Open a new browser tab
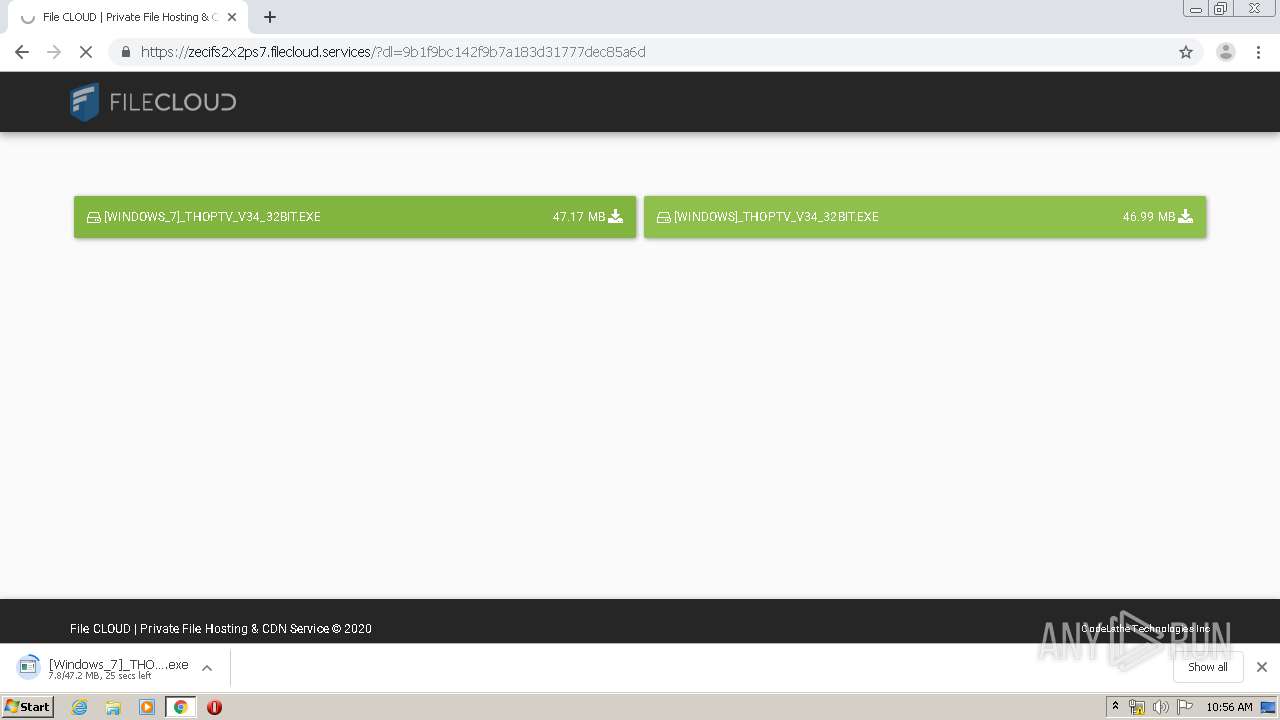Image resolution: width=1280 pixels, height=720 pixels. pyautogui.click(x=270, y=17)
